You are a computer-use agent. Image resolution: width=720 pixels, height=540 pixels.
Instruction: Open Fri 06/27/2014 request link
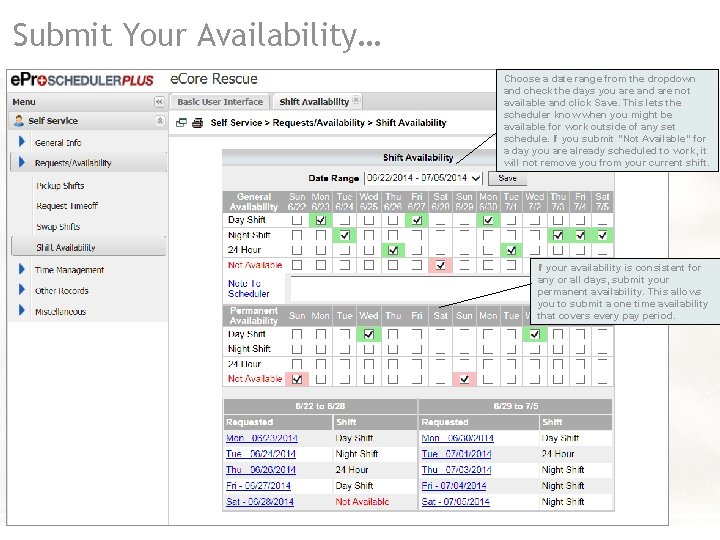point(258,486)
